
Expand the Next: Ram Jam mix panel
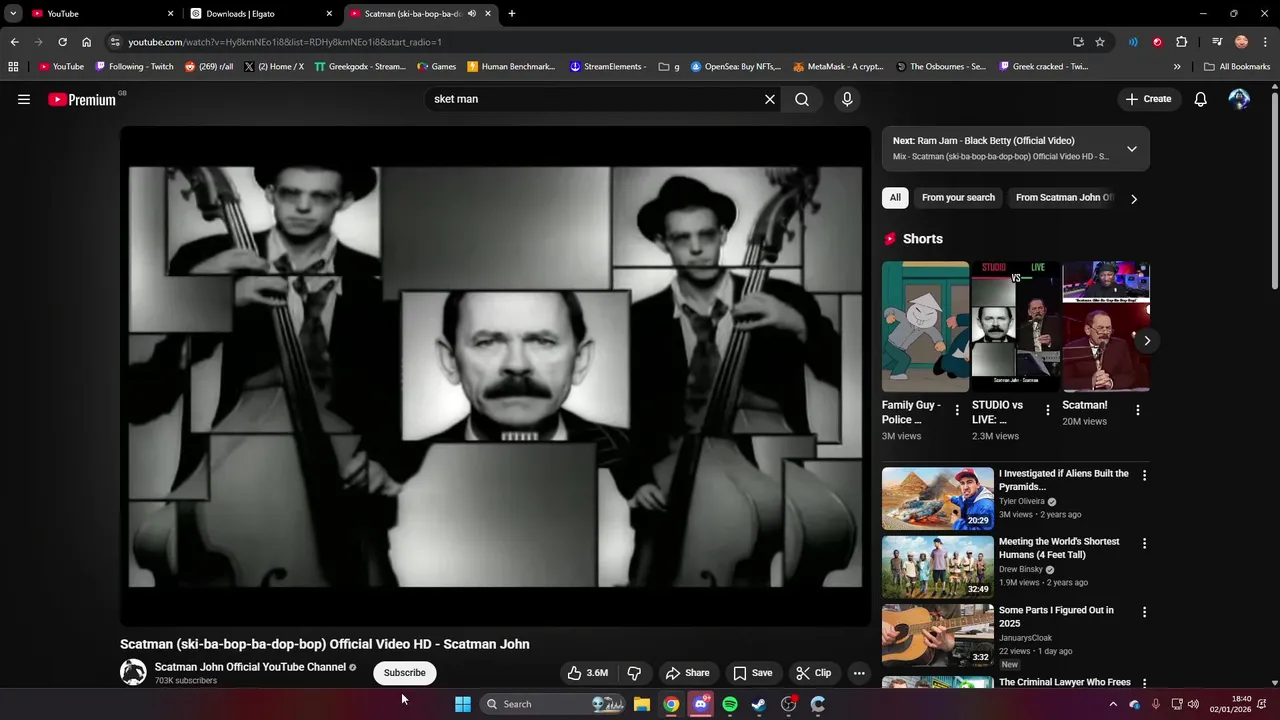pyautogui.click(x=1132, y=149)
